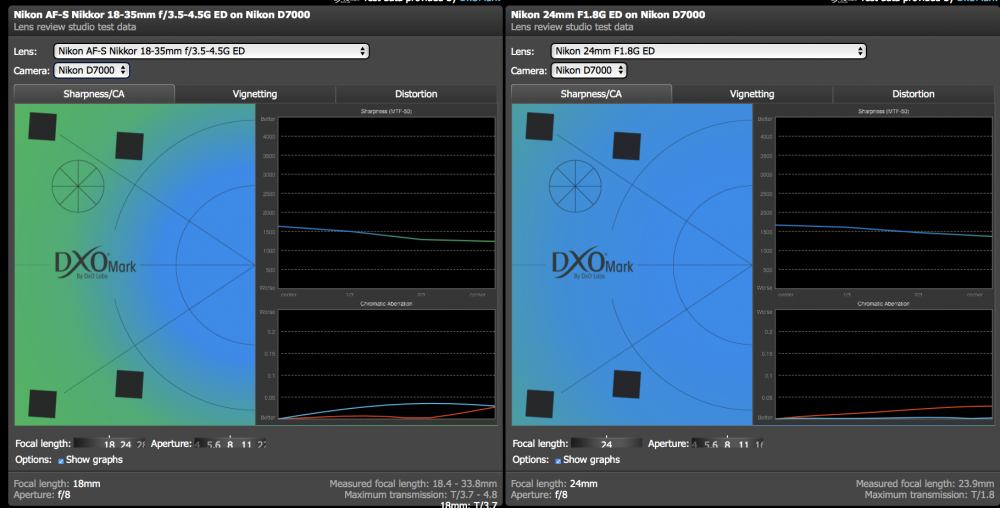The height and width of the screenshot is (508, 1000).
Task: Click Measured focal length: 18.4 - 33.8mm text
Action: [x=413, y=484]
